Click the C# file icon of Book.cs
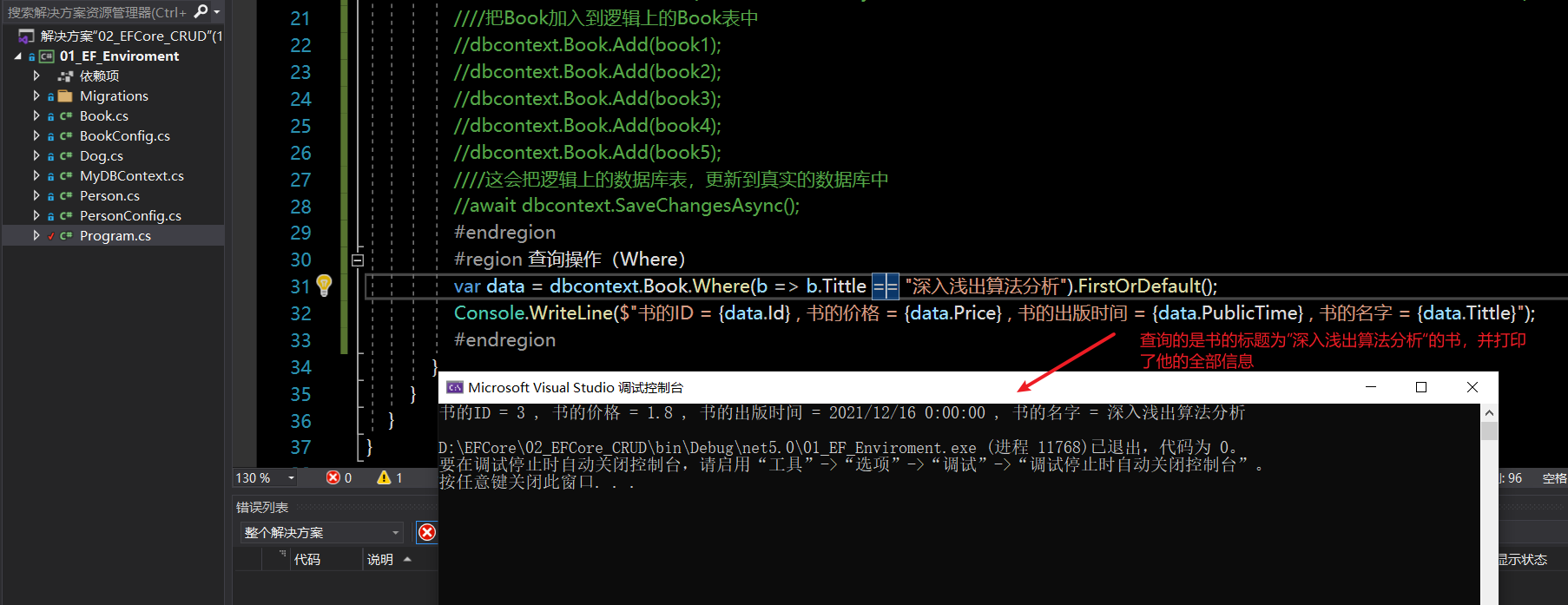This screenshot has width=1568, height=605. click(x=66, y=115)
